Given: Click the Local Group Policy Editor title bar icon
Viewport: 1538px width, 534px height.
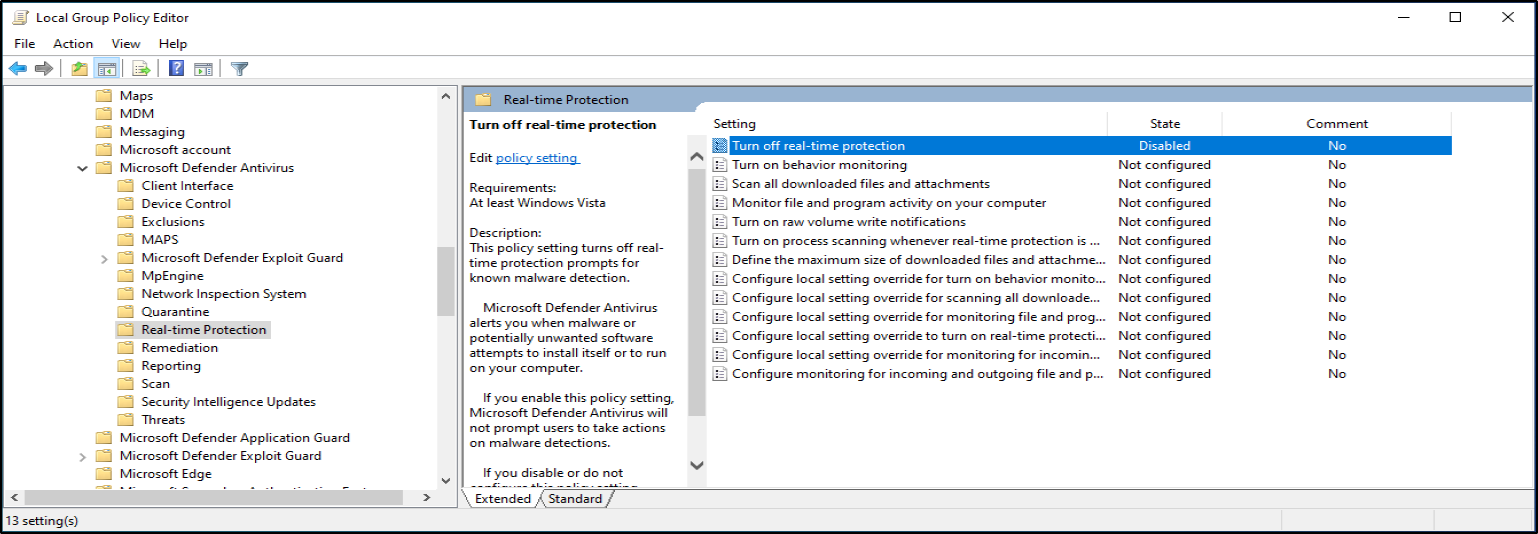Looking at the screenshot, I should click(20, 18).
